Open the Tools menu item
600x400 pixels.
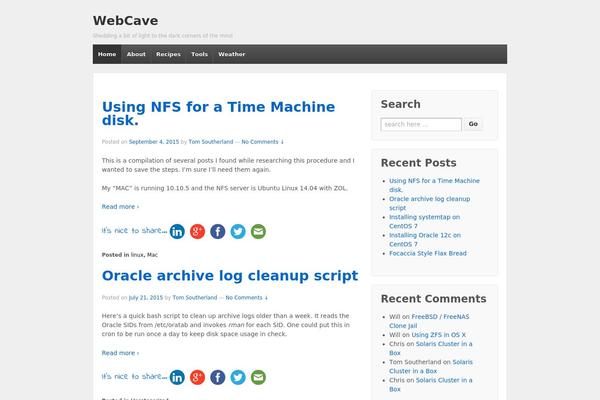point(199,54)
